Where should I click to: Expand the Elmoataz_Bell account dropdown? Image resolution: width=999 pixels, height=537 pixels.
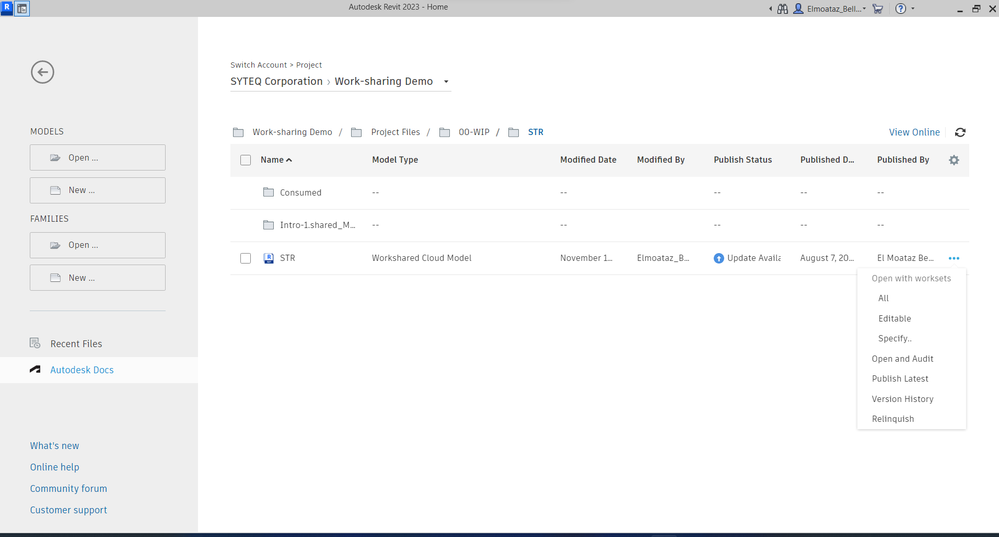865,9
